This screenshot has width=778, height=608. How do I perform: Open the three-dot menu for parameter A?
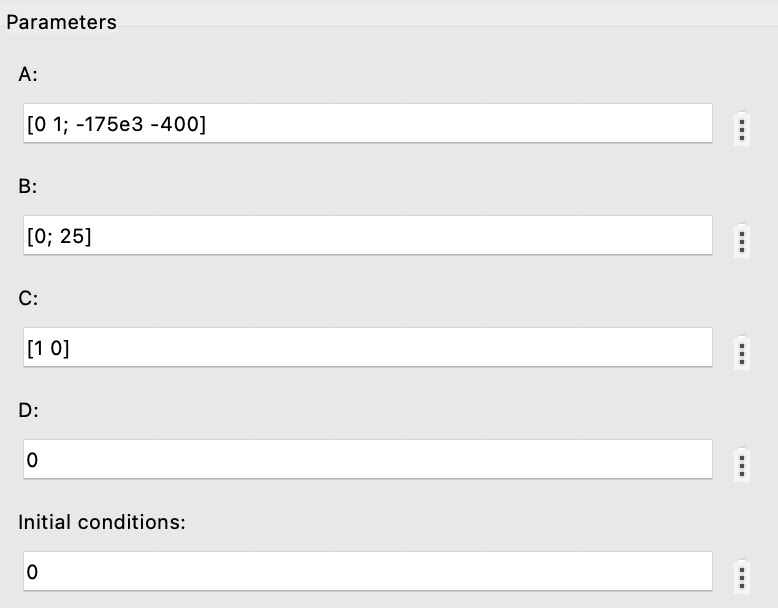point(741,129)
